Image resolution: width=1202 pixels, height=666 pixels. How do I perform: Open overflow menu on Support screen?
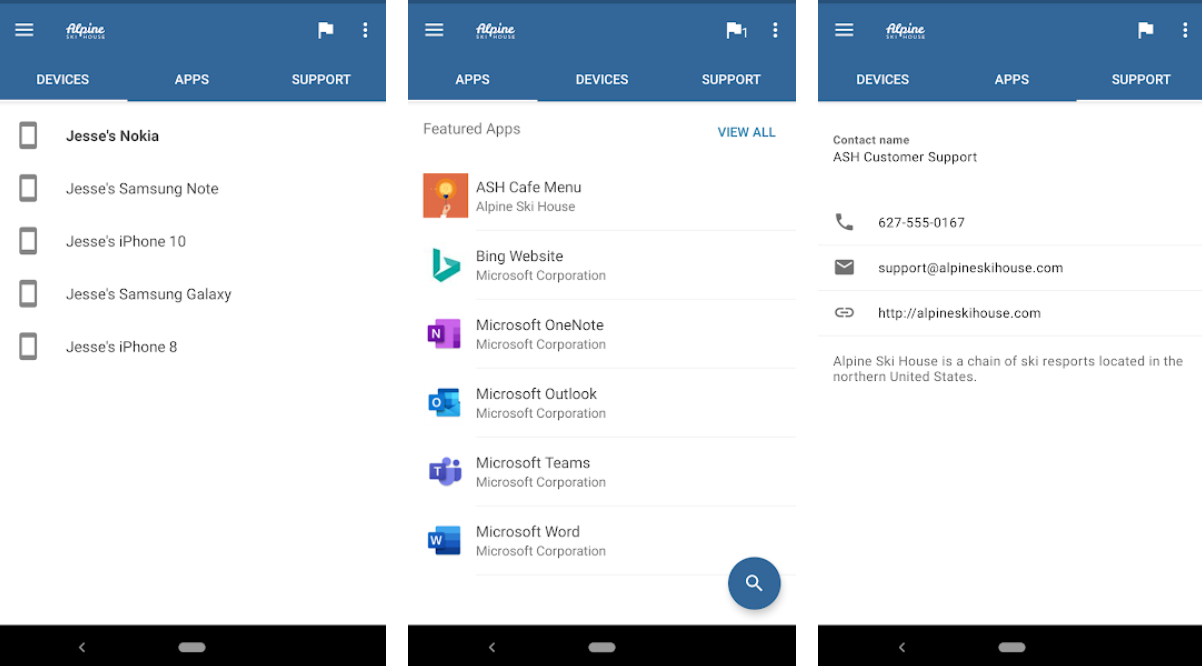[1185, 30]
